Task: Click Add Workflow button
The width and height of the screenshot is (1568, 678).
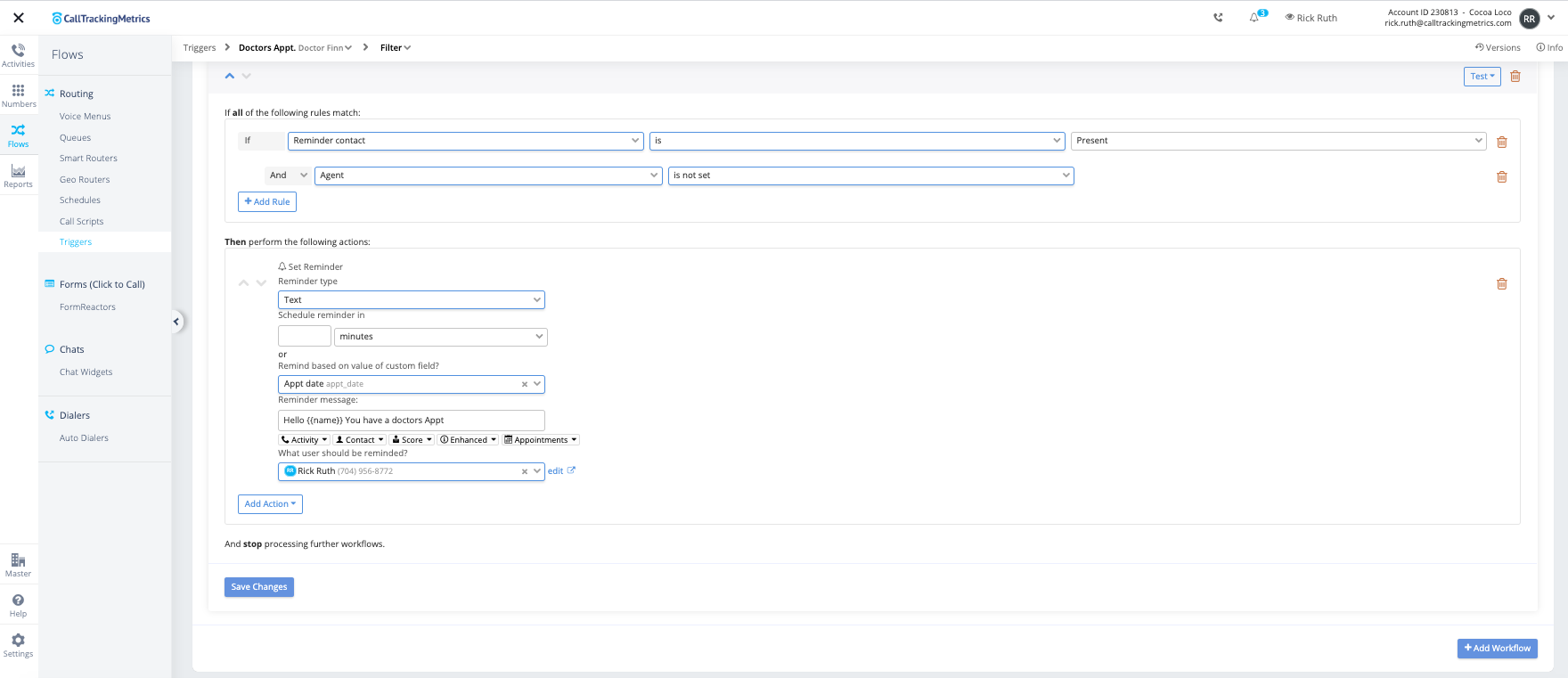Action: tap(1497, 649)
